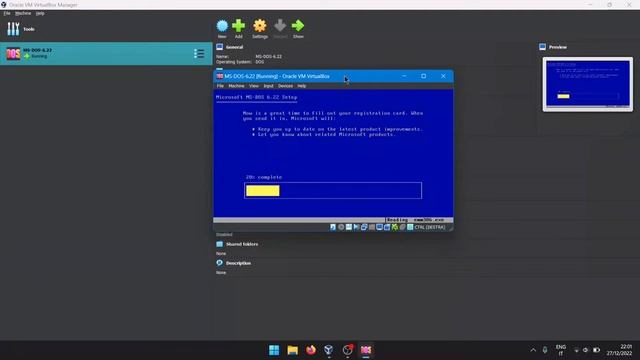Open the Manager window Help menu
640x360 pixels.
[40, 13]
